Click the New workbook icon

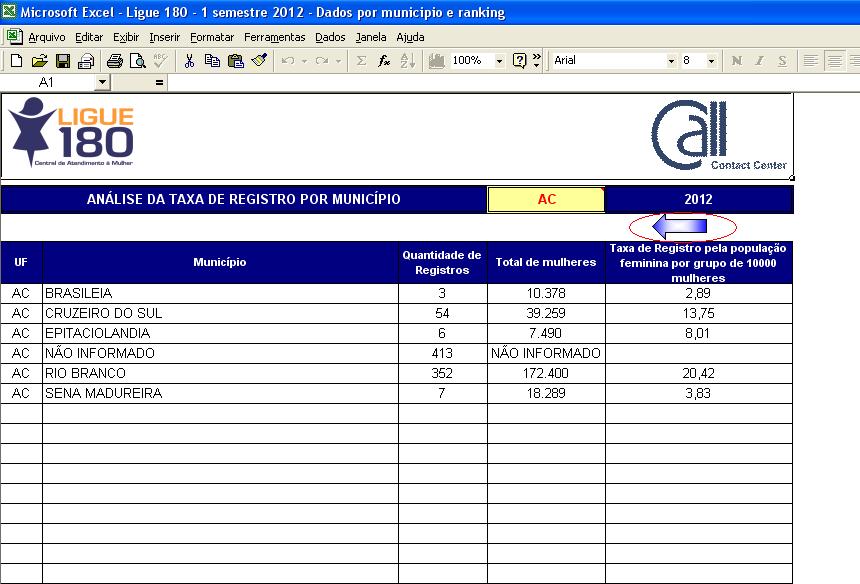pos(16,61)
